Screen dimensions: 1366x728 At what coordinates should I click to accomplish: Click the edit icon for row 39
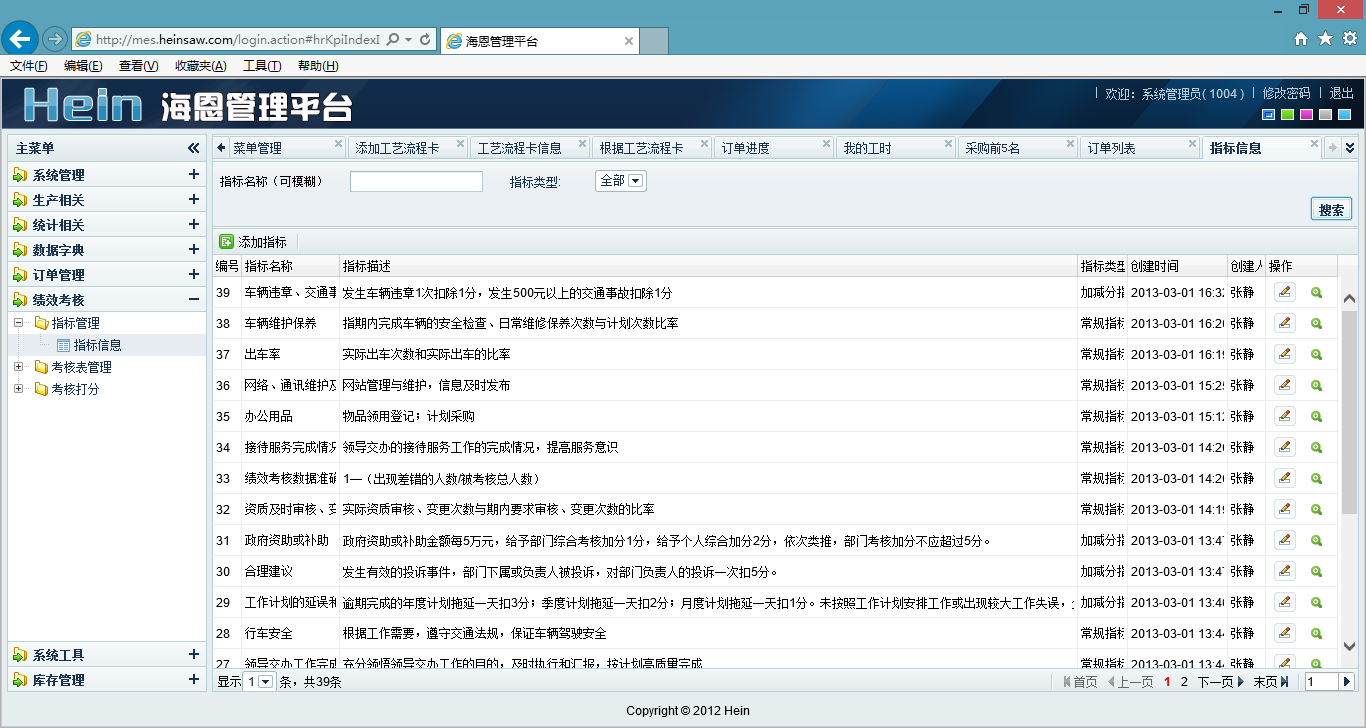pyautogui.click(x=1284, y=293)
